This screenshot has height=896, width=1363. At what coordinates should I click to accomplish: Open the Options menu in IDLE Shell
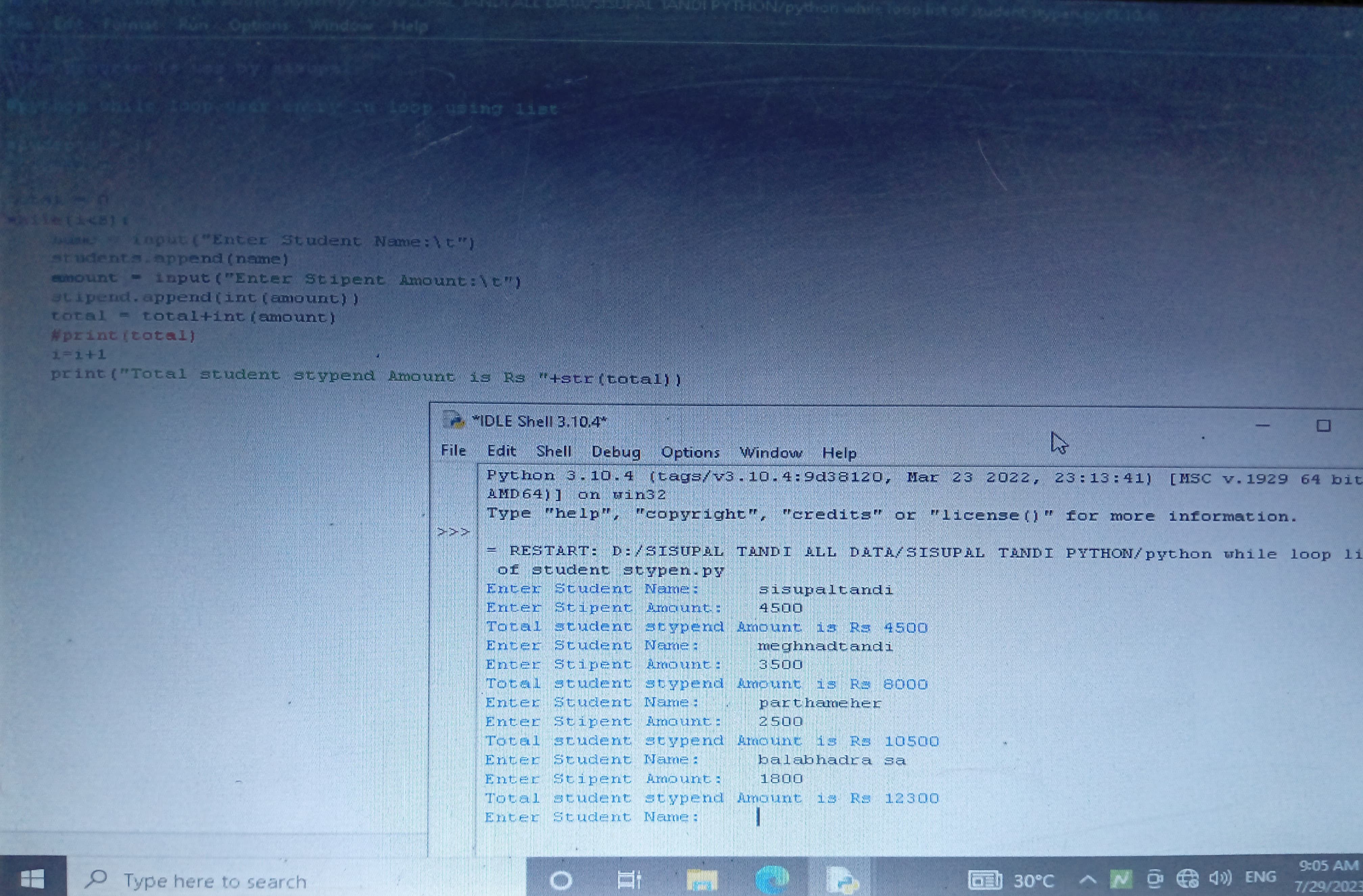coord(690,452)
